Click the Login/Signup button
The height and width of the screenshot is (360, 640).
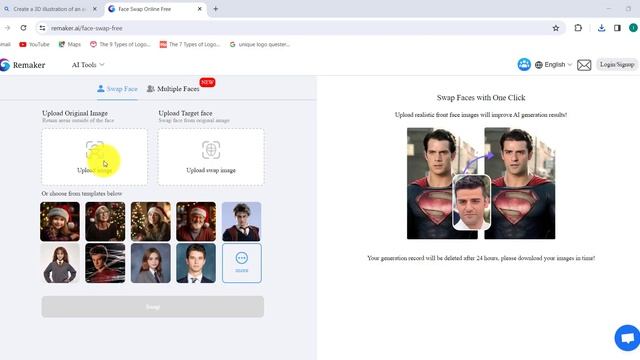pos(617,64)
